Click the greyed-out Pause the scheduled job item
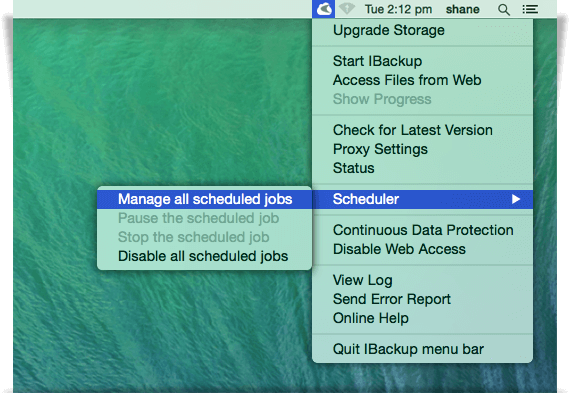Viewport: 570px width, 393px height. click(204, 218)
